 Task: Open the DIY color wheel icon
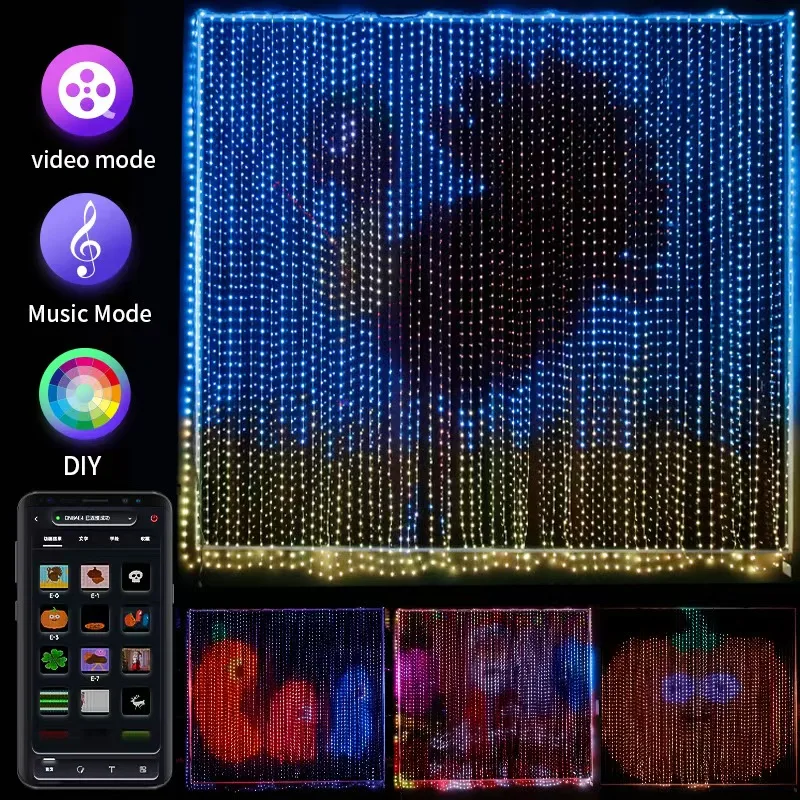85,394
